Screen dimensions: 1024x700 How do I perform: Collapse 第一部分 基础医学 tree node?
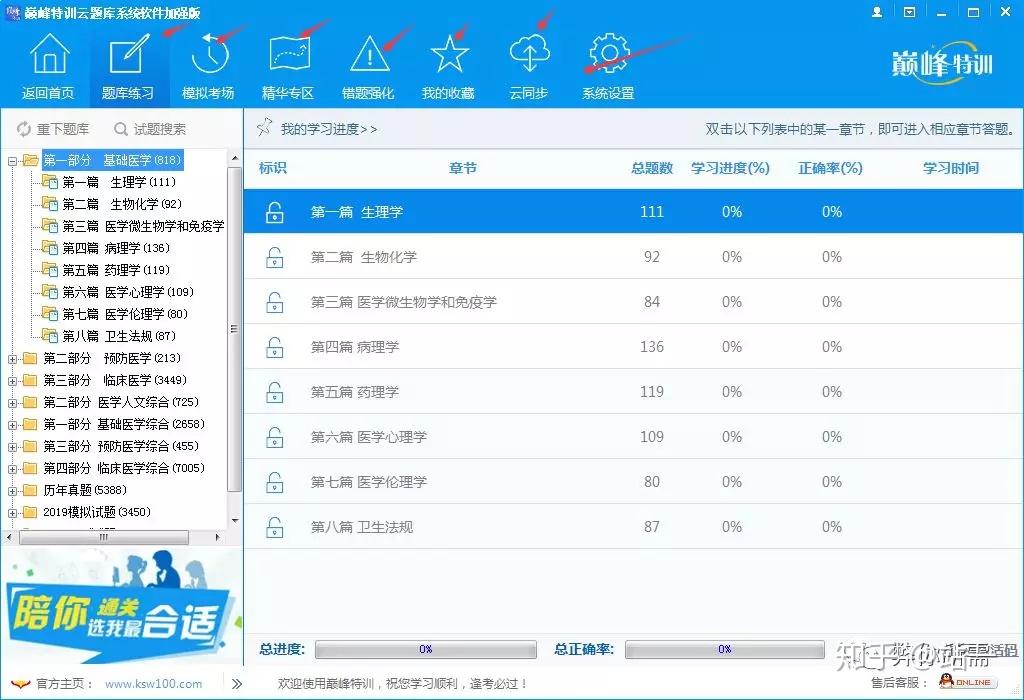(x=12, y=161)
